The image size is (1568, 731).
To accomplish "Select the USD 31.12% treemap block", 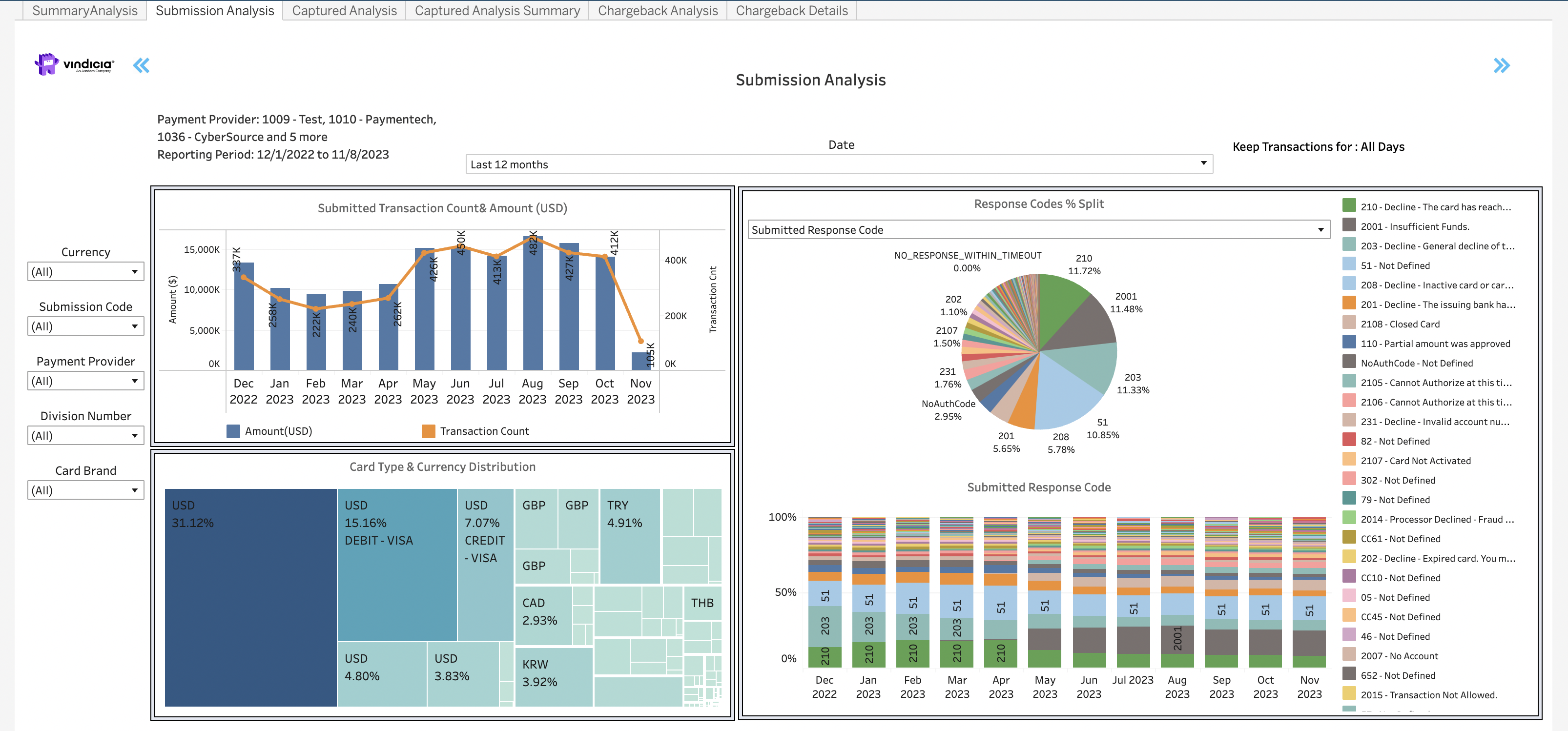I will point(250,597).
